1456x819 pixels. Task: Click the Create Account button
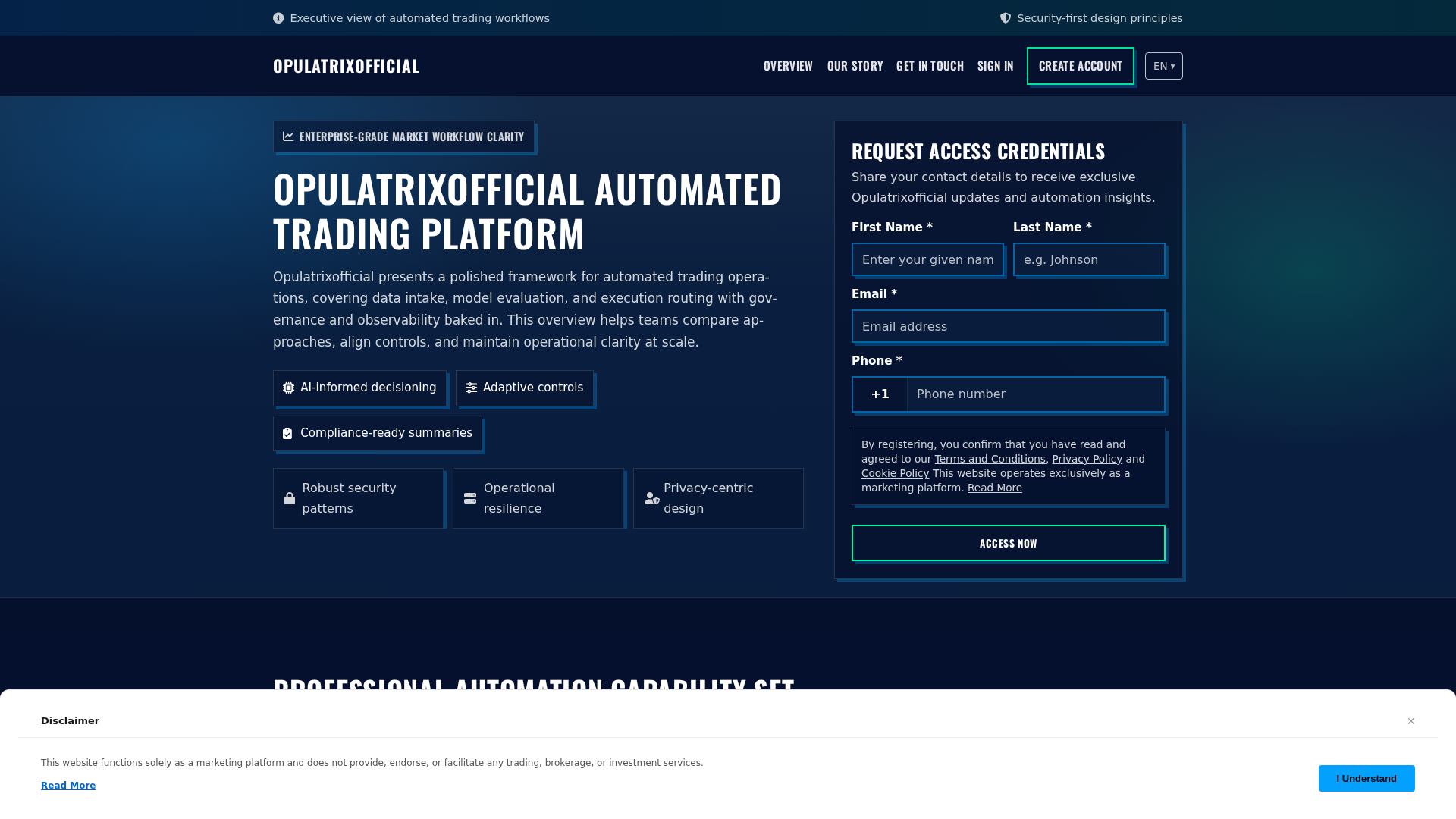click(x=1081, y=66)
